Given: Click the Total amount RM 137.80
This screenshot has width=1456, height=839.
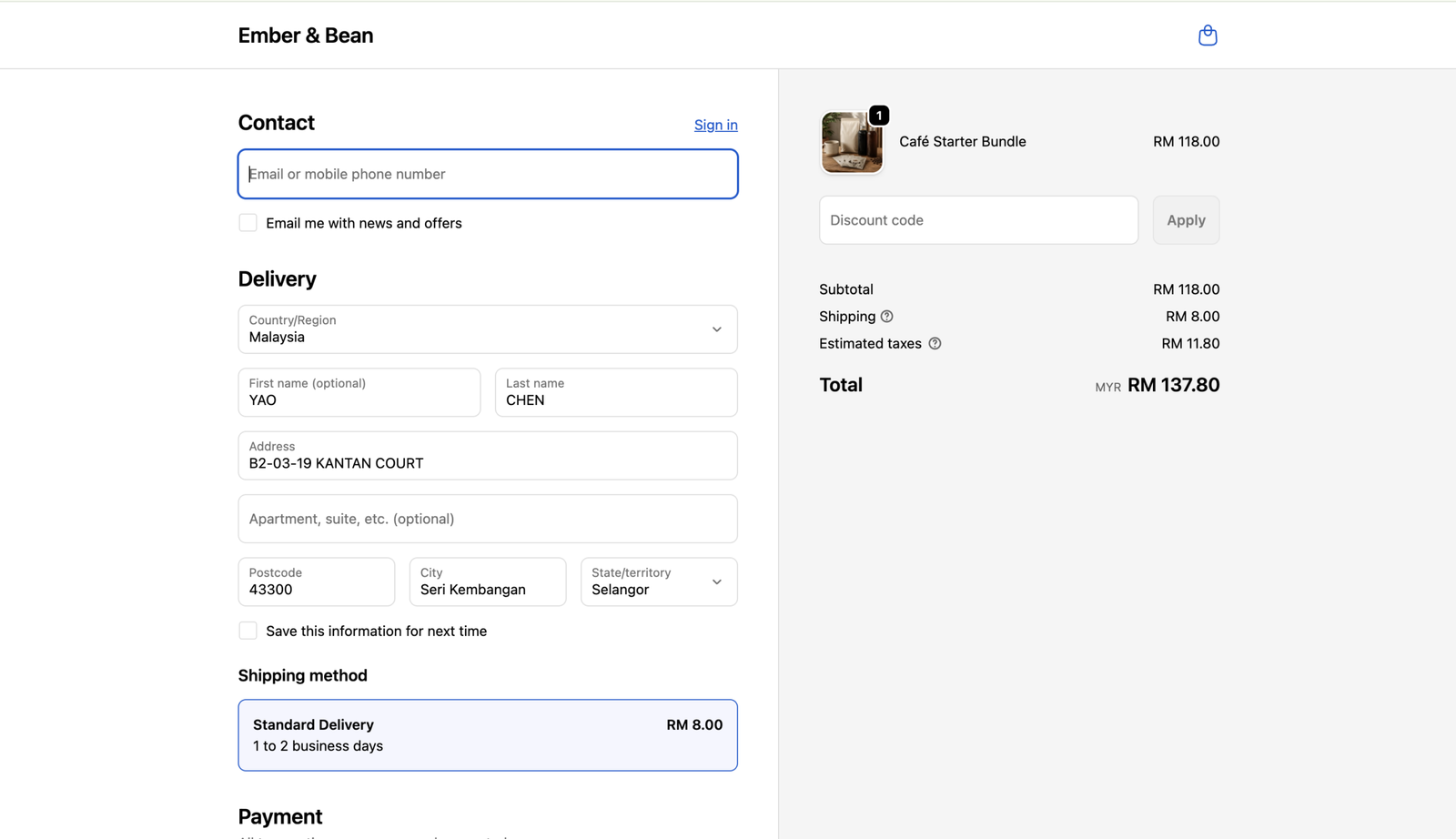Looking at the screenshot, I should [x=1174, y=385].
